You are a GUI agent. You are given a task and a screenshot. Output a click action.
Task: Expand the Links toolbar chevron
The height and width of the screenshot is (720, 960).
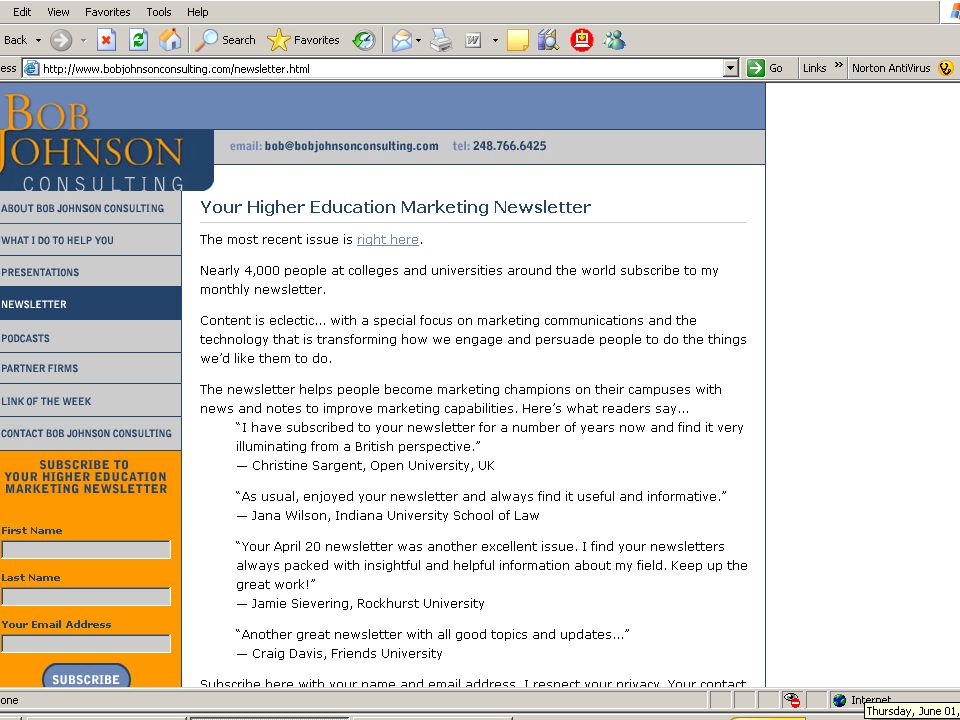pos(838,65)
